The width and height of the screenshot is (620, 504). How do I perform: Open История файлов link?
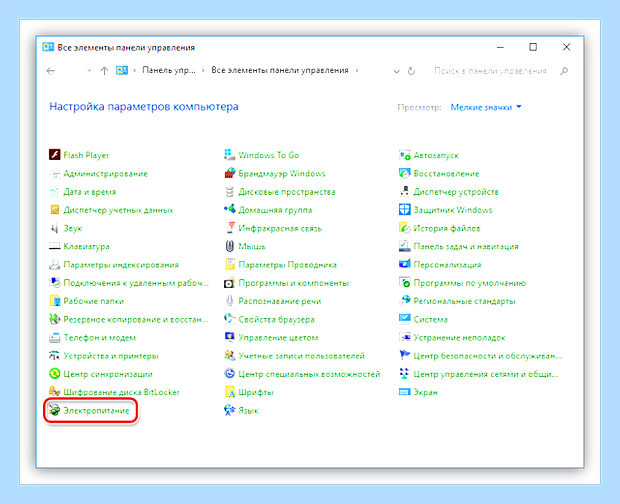[x=447, y=228]
